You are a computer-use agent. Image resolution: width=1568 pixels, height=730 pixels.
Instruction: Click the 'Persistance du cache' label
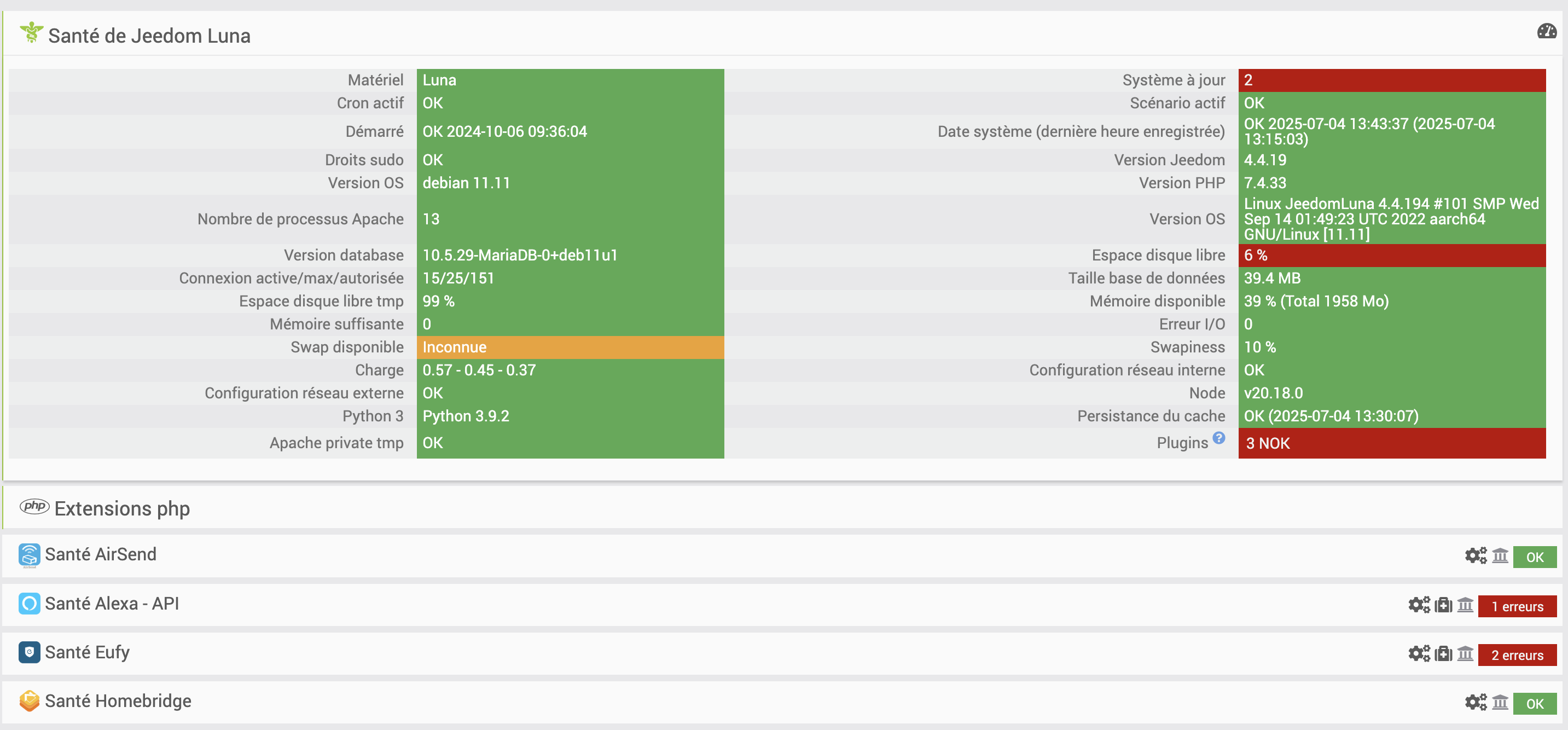point(1151,416)
